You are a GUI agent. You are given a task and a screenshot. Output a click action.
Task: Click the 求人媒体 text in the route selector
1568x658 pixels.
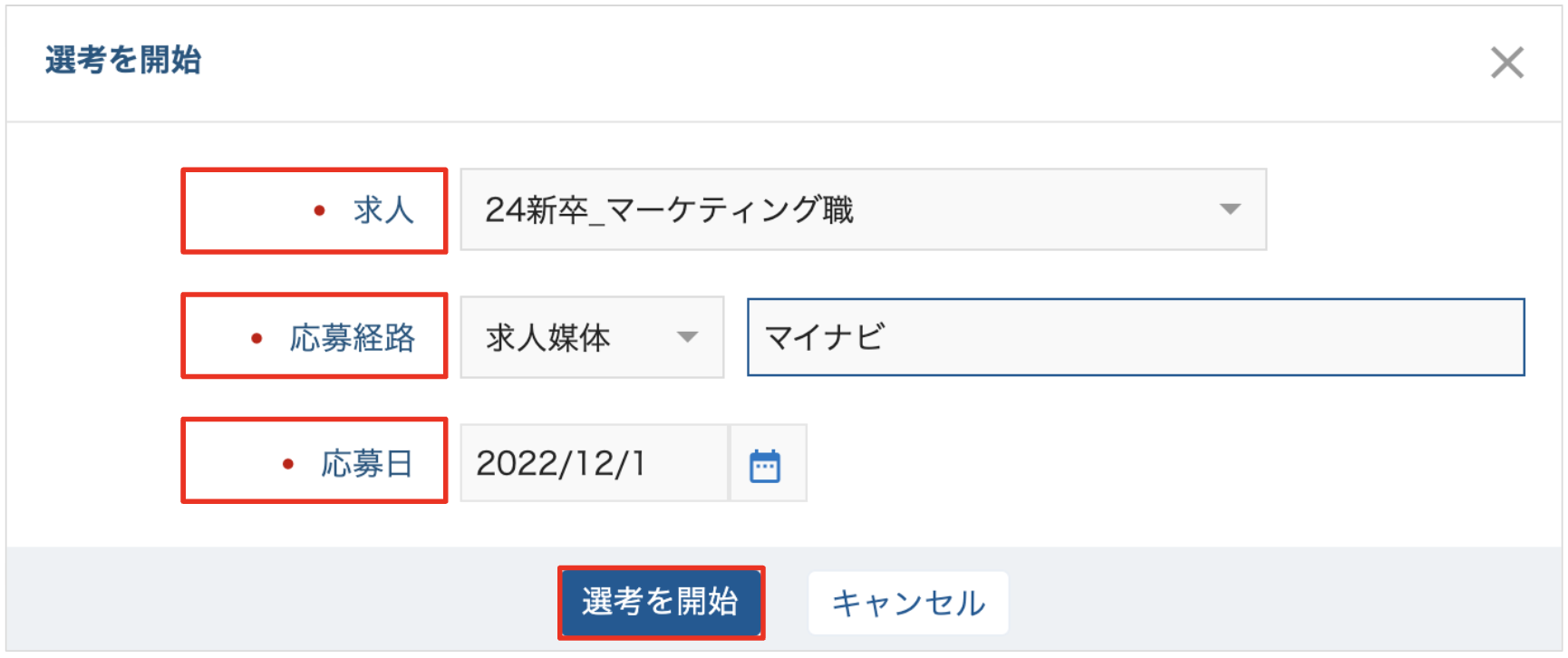click(x=547, y=337)
